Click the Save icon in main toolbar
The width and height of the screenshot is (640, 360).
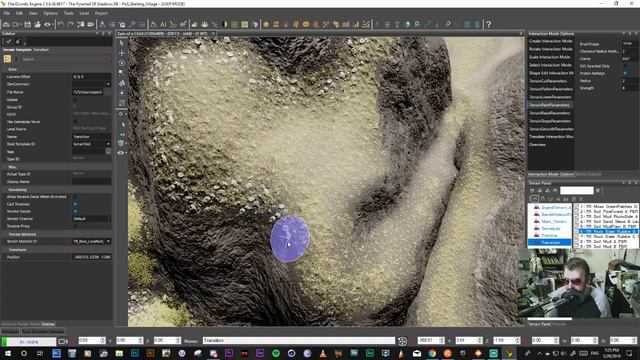pos(27,24)
